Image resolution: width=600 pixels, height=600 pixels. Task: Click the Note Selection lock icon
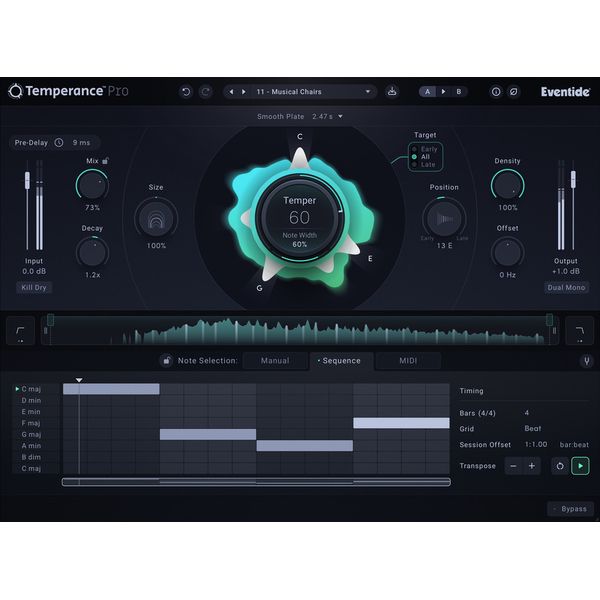[x=166, y=361]
